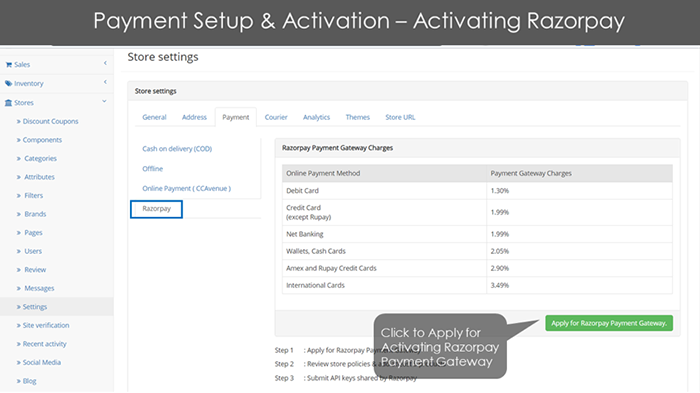The image size is (700, 393).
Task: Select the Offline payment option
Action: pyautogui.click(x=153, y=169)
